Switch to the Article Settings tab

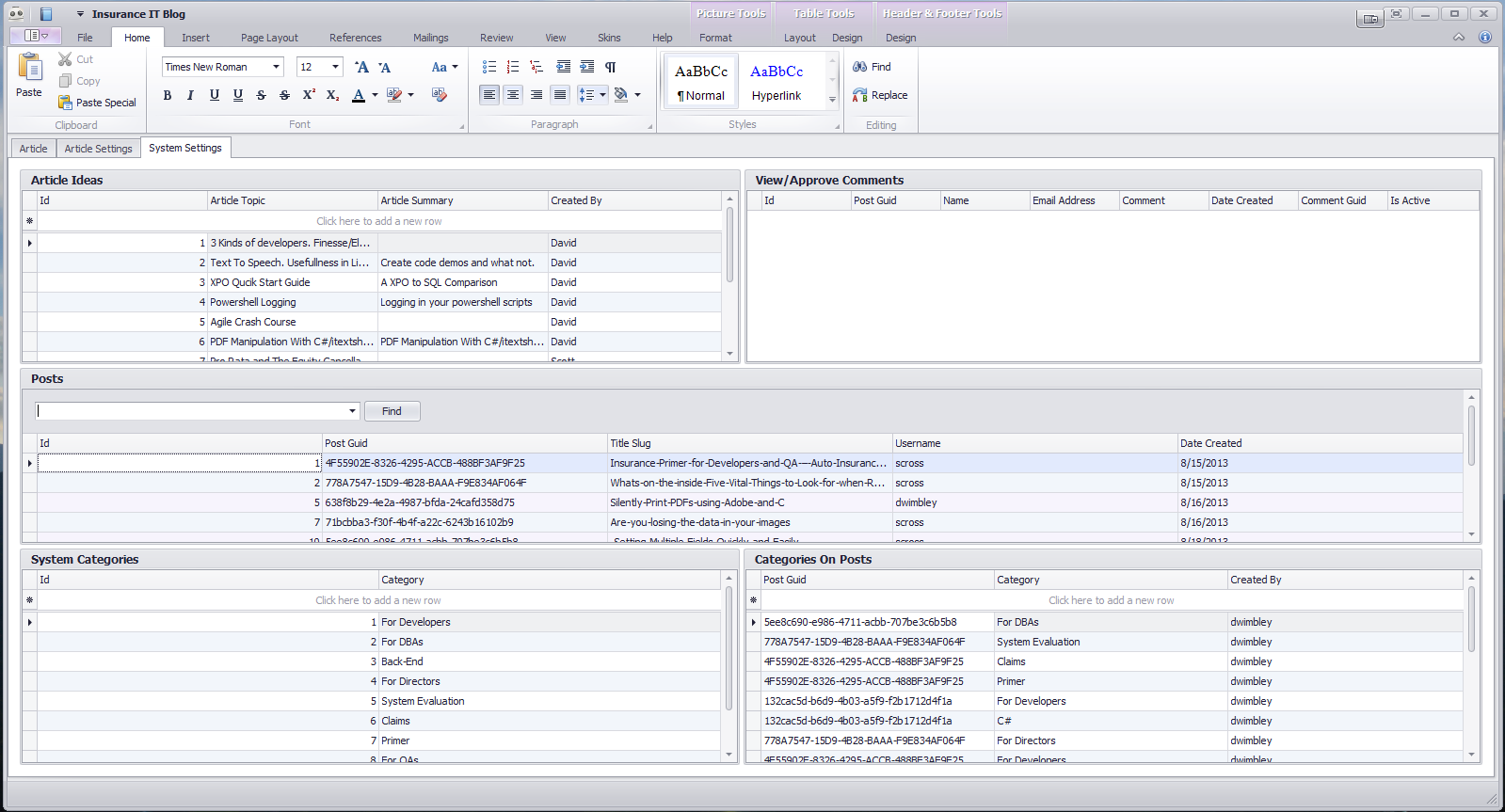pyautogui.click(x=98, y=149)
